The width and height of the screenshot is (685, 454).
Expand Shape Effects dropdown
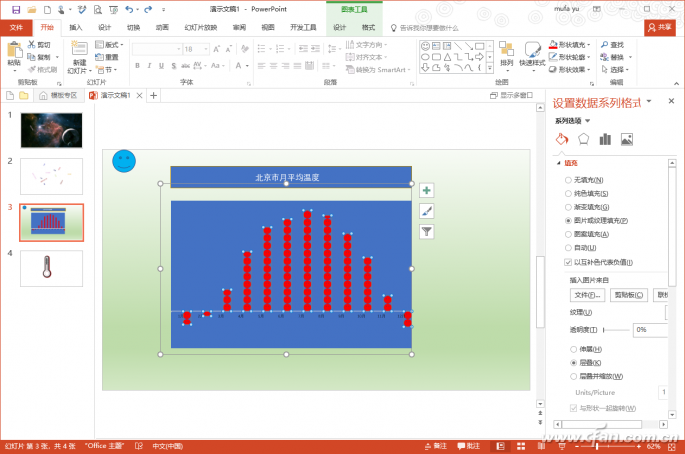click(x=589, y=69)
